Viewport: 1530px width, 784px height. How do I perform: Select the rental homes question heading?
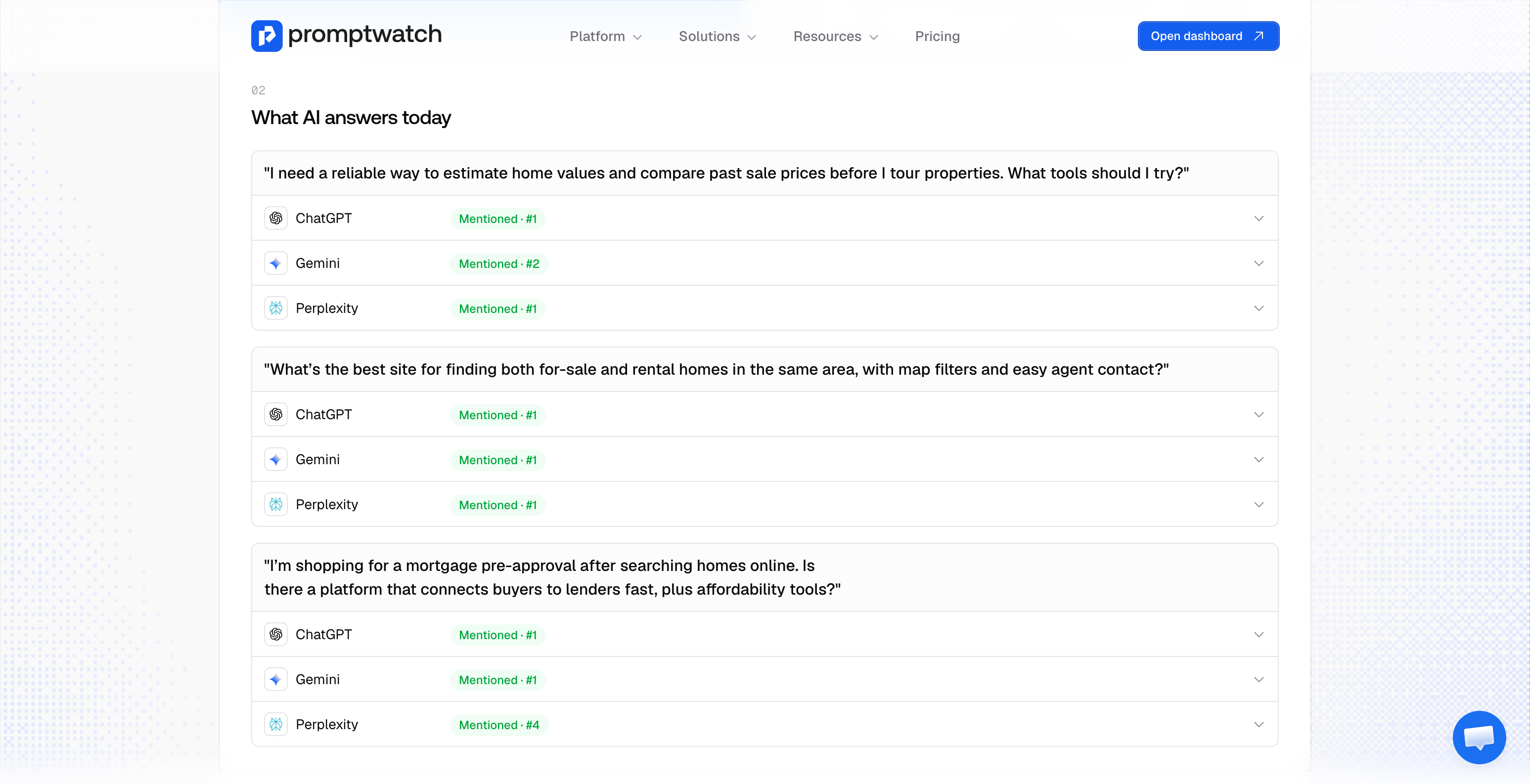[717, 369]
